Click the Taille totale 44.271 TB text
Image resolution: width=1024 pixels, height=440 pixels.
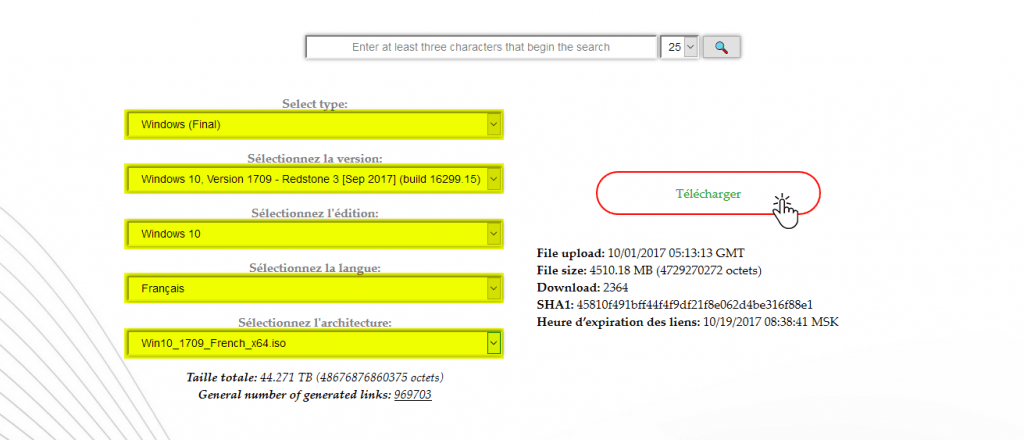315,378
